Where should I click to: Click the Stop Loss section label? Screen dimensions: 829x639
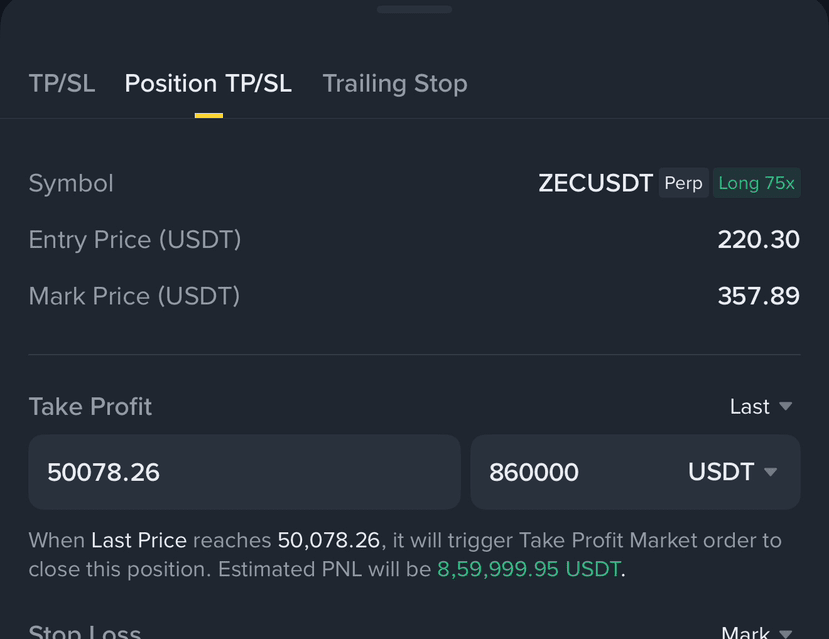pyautogui.click(x=85, y=631)
